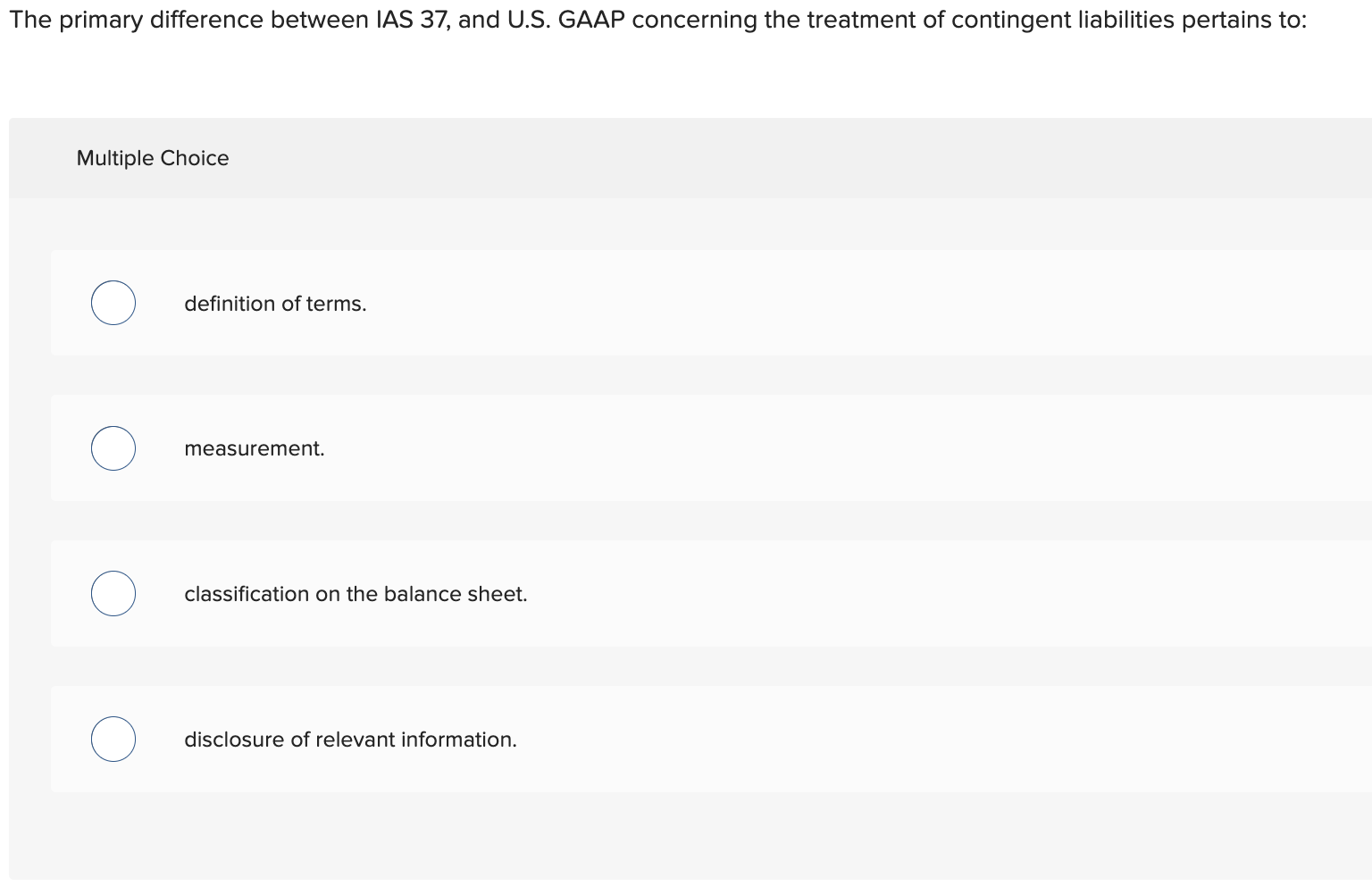Image resolution: width=1372 pixels, height=886 pixels.
Task: Click the unselected circle beside "classification on the balance sheet."
Action: click(x=113, y=592)
